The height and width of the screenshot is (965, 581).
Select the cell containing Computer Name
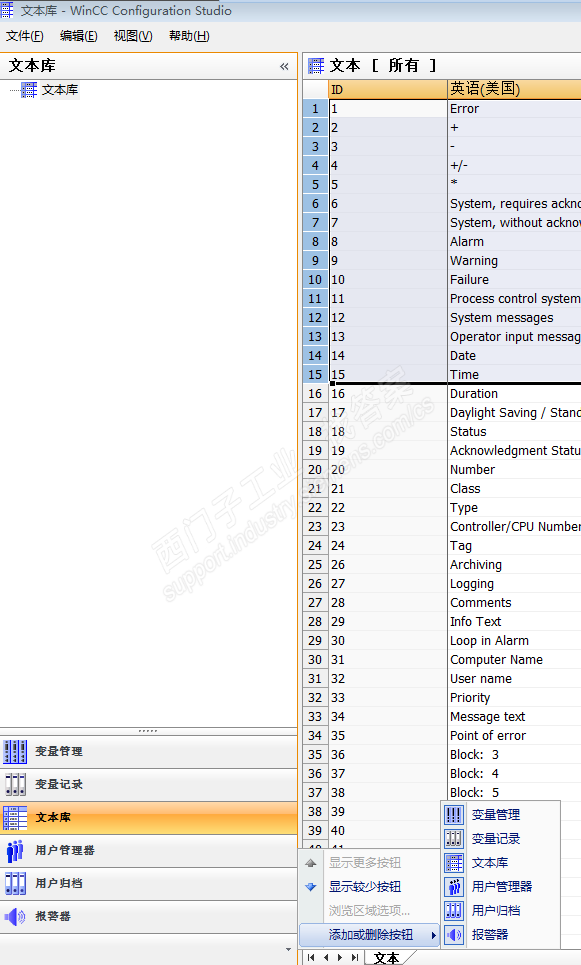coord(514,660)
